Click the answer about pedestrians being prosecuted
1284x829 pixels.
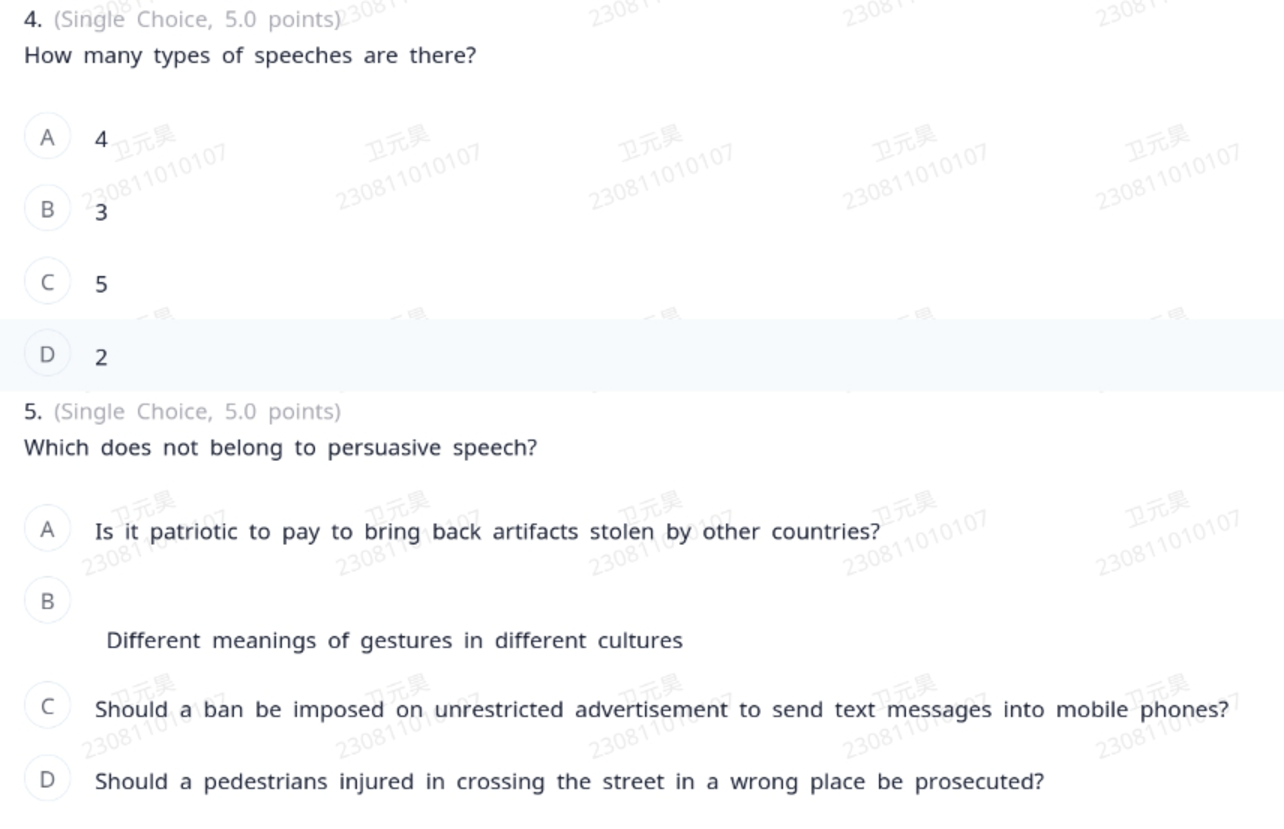569,782
